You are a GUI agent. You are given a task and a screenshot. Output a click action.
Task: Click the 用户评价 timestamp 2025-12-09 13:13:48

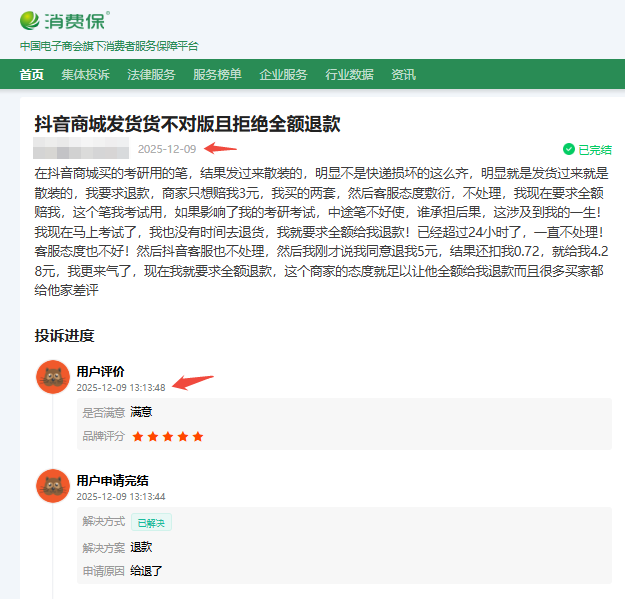point(121,387)
